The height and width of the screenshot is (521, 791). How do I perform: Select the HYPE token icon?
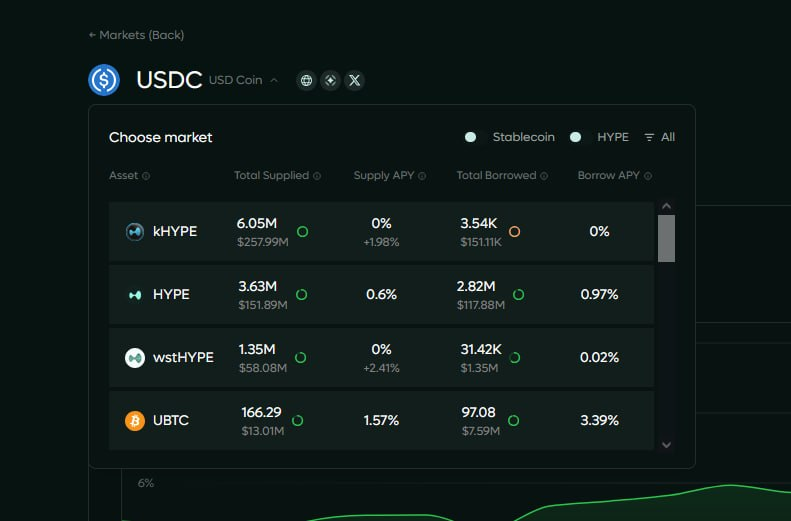(x=135, y=295)
